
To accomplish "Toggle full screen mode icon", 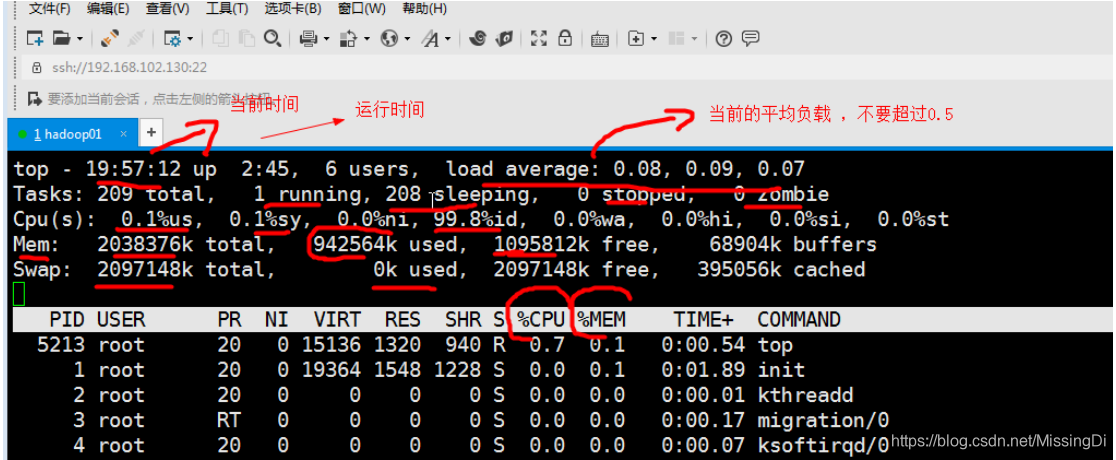I will tap(539, 38).
